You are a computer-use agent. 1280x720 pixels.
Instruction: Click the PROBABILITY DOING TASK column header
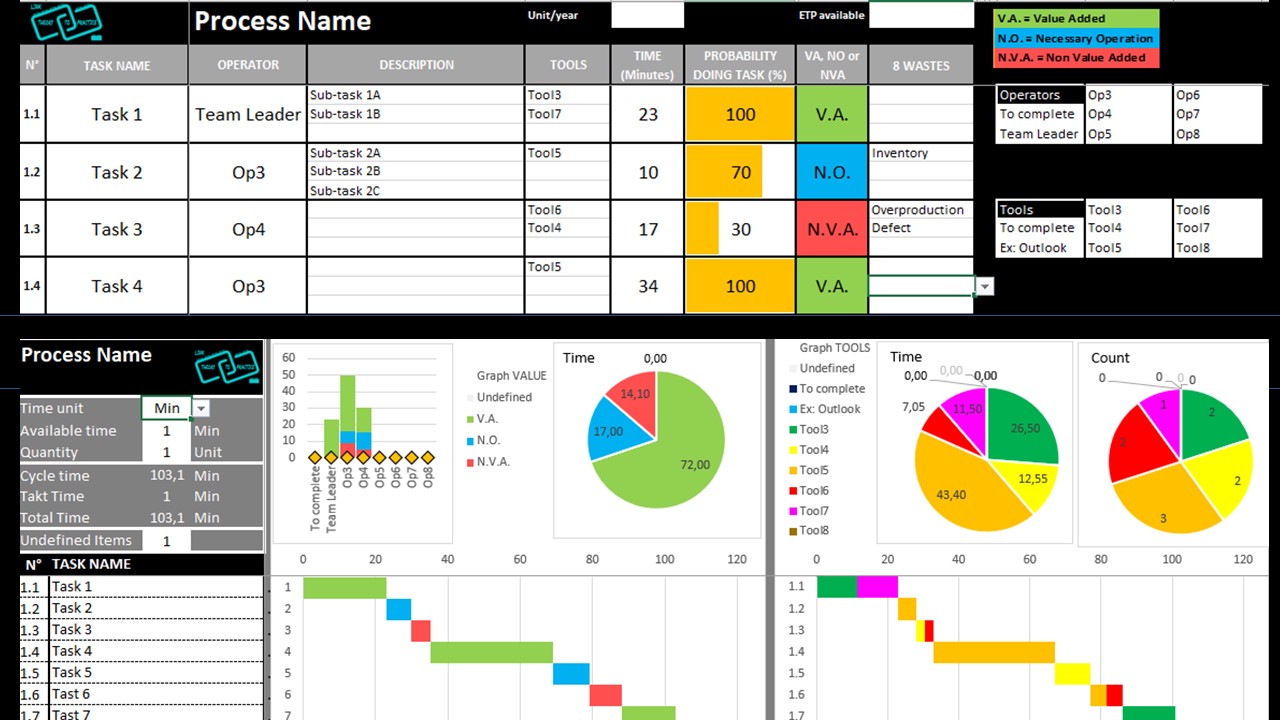pyautogui.click(x=740, y=65)
